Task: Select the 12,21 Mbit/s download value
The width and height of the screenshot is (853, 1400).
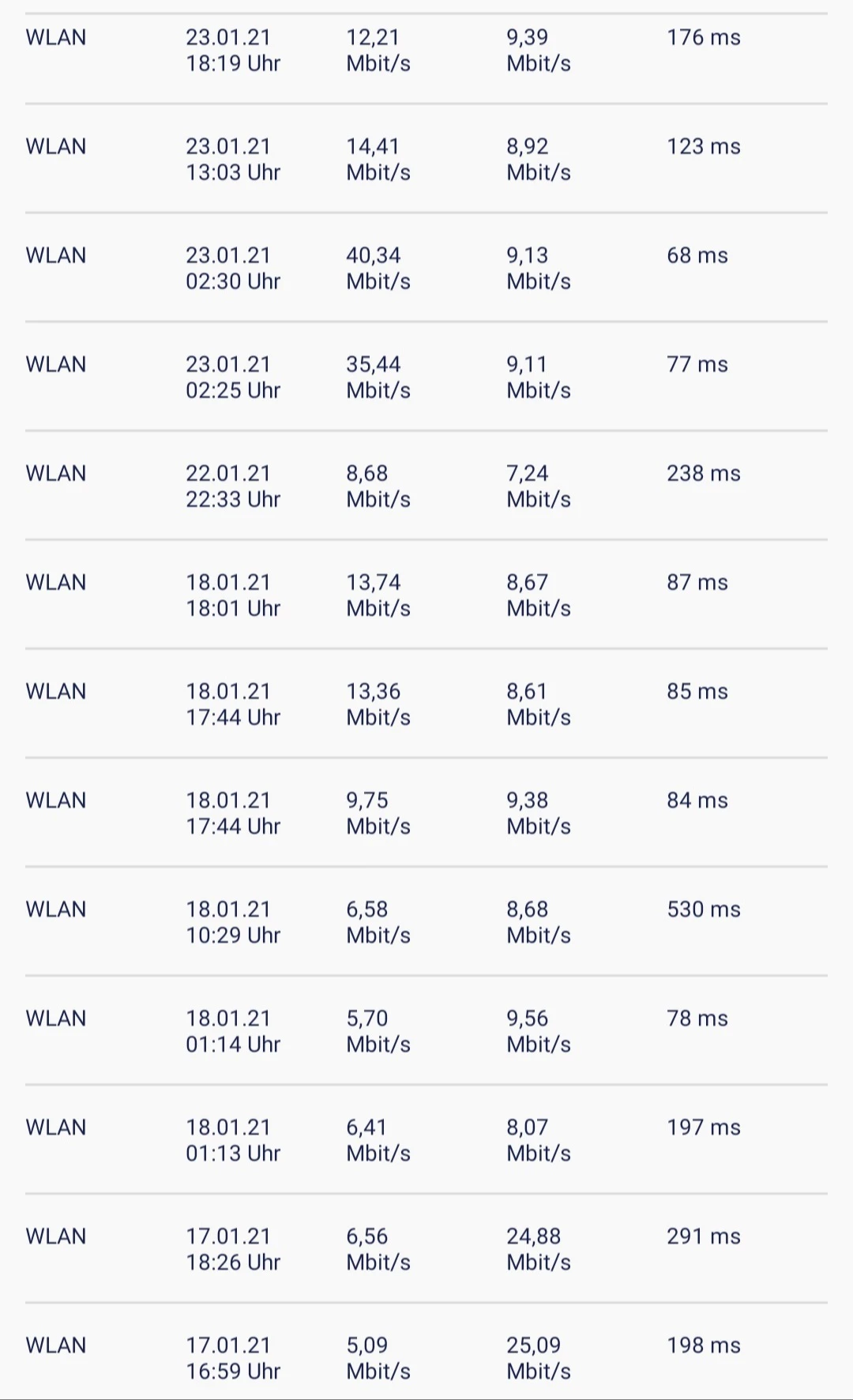Action: [378, 51]
